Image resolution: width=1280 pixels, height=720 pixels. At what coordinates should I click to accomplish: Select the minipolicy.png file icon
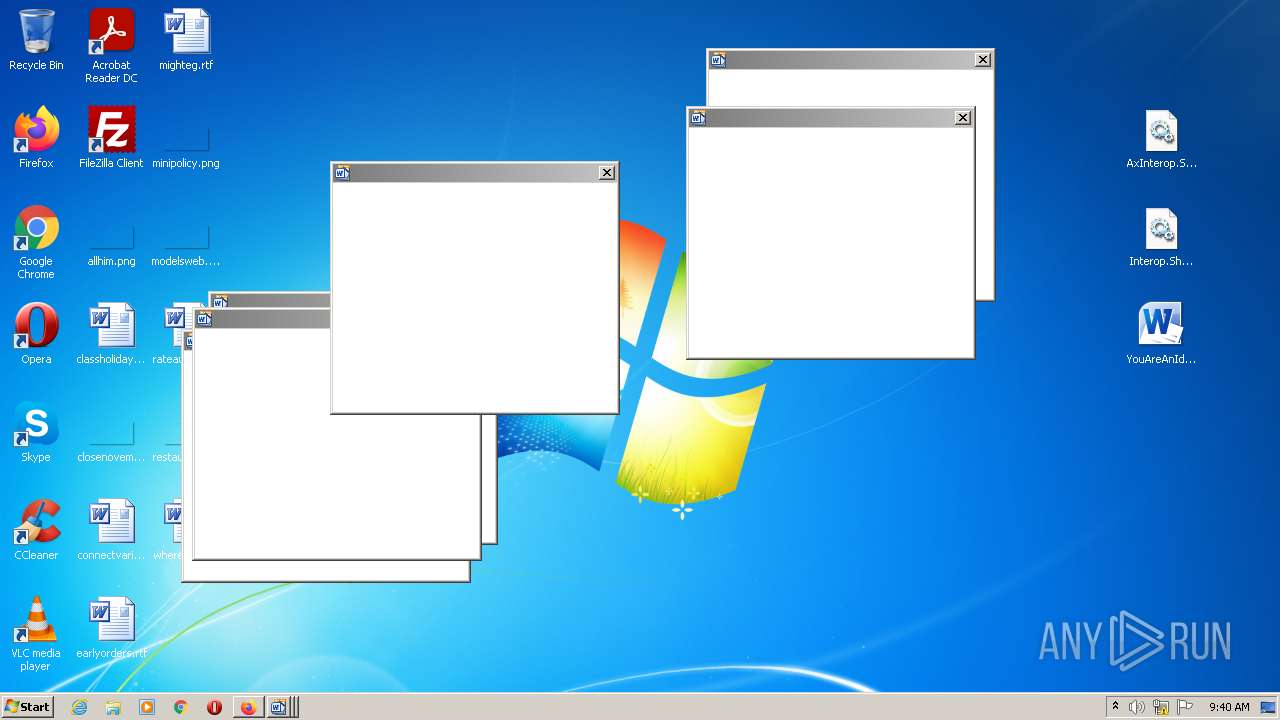click(186, 148)
